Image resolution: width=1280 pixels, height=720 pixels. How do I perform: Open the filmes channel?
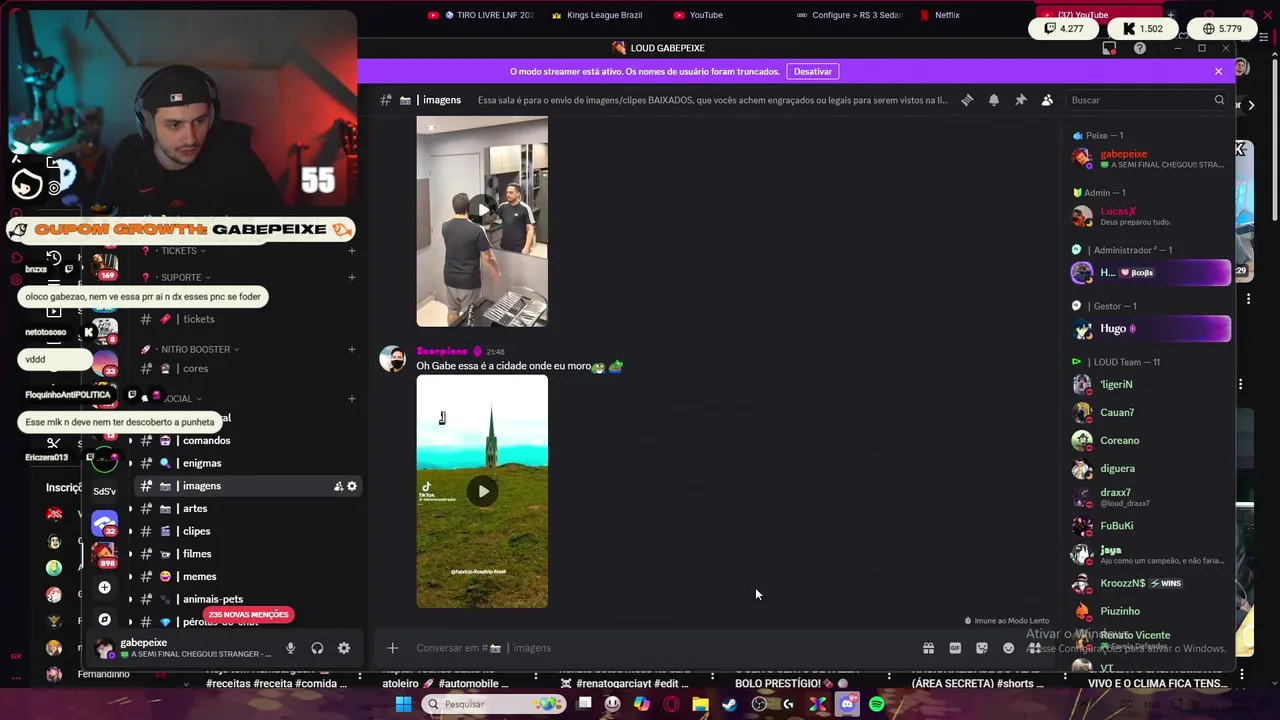pos(197,554)
